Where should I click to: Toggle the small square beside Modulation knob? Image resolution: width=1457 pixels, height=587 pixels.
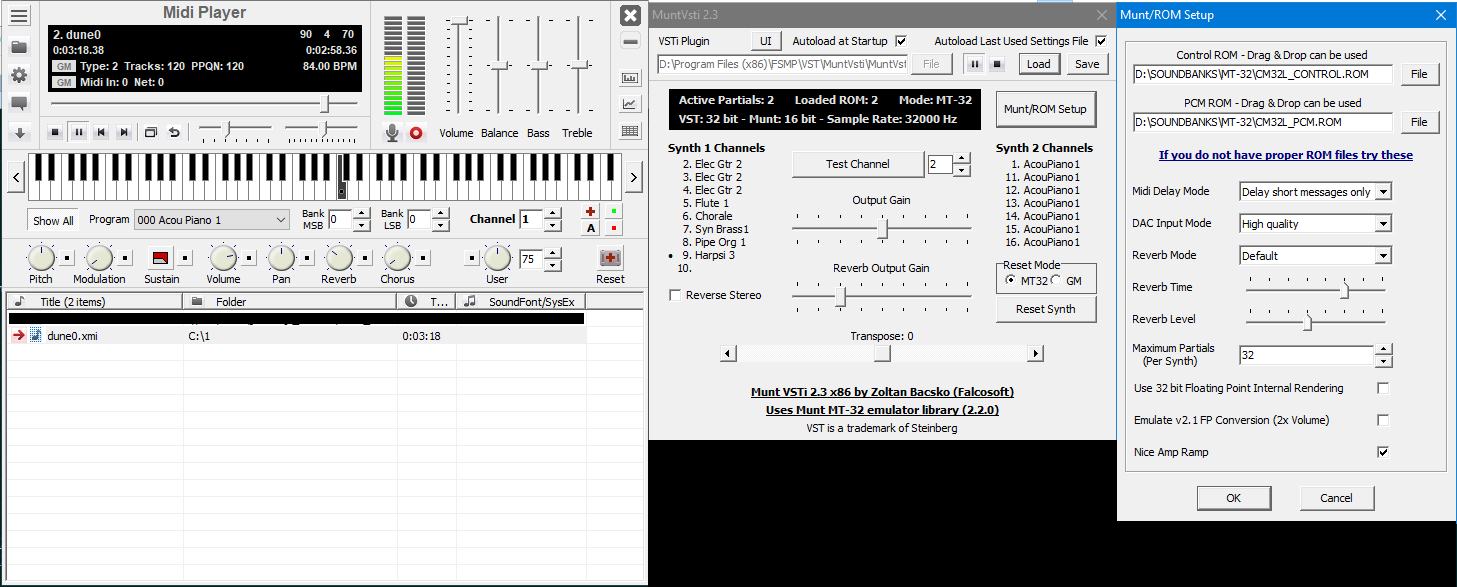point(124,258)
